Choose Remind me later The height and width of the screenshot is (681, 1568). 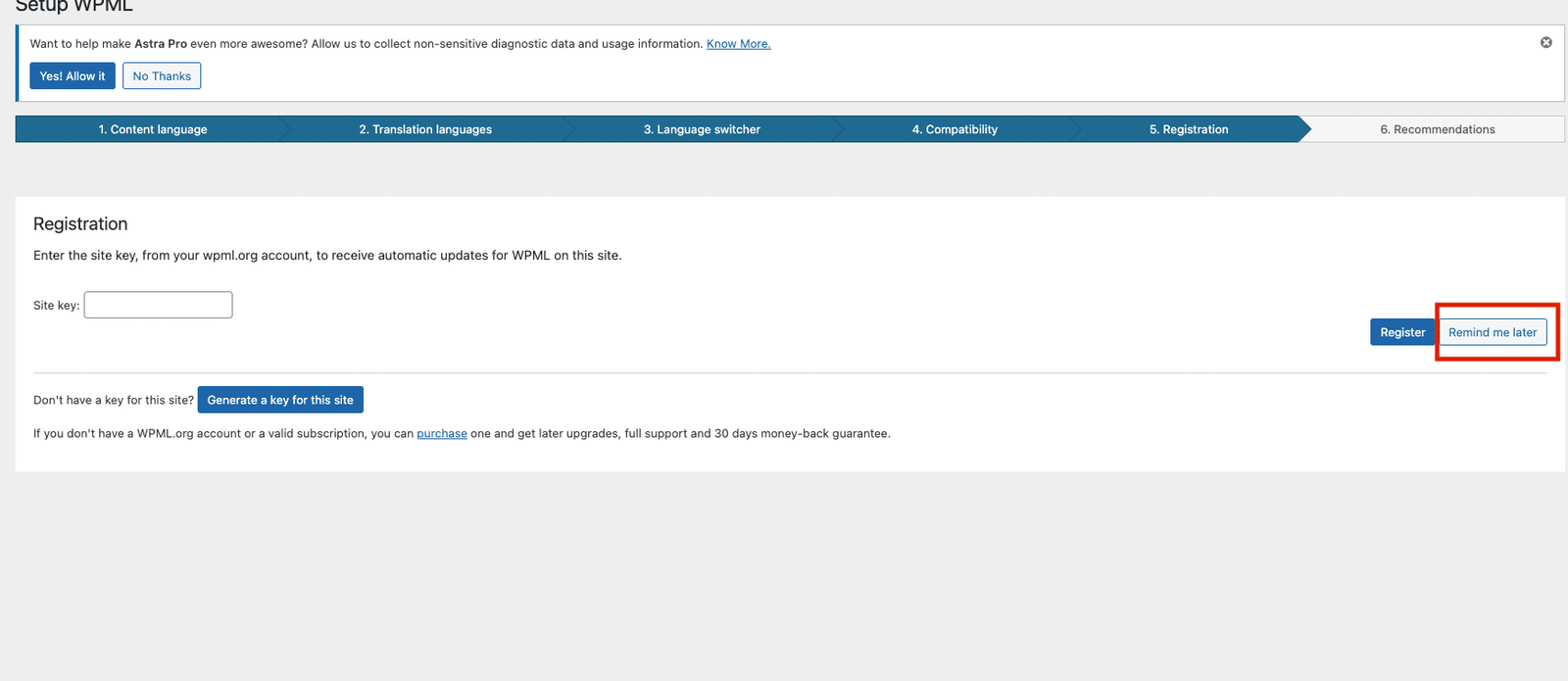[x=1492, y=332]
